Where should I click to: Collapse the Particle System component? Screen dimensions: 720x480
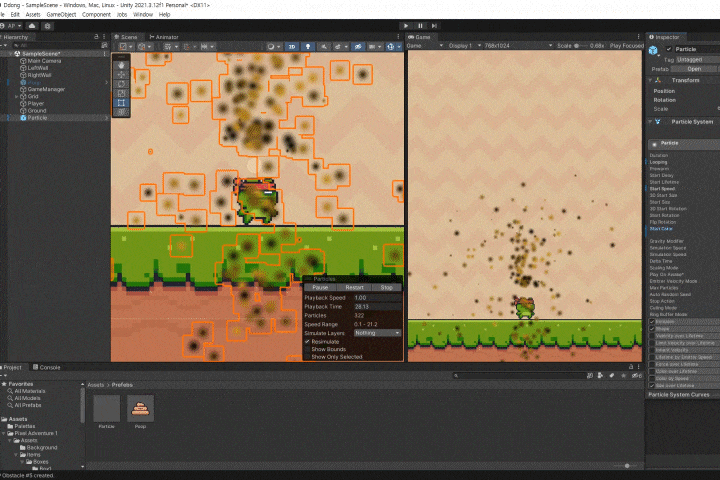pyautogui.click(x=650, y=122)
